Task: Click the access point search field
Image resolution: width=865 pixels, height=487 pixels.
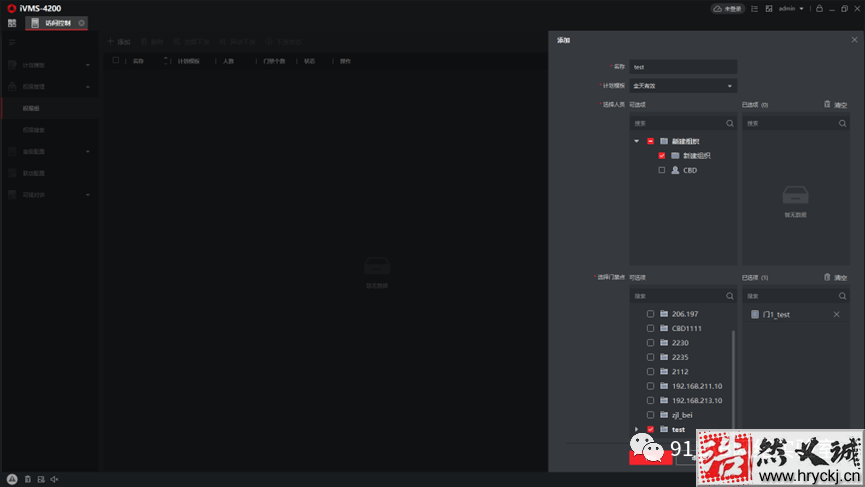Action: click(x=683, y=296)
